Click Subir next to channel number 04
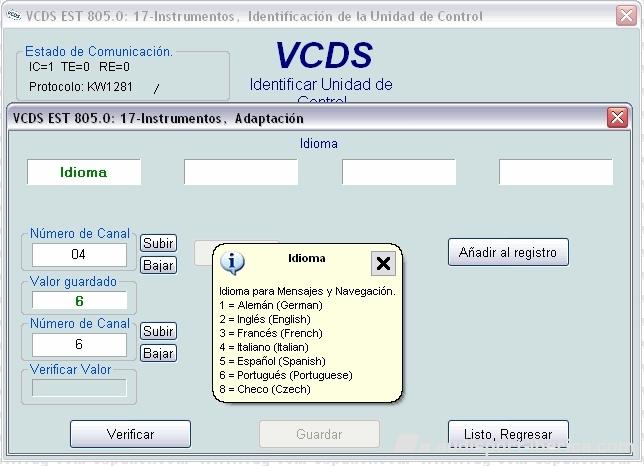The height and width of the screenshot is (466, 644). click(159, 243)
